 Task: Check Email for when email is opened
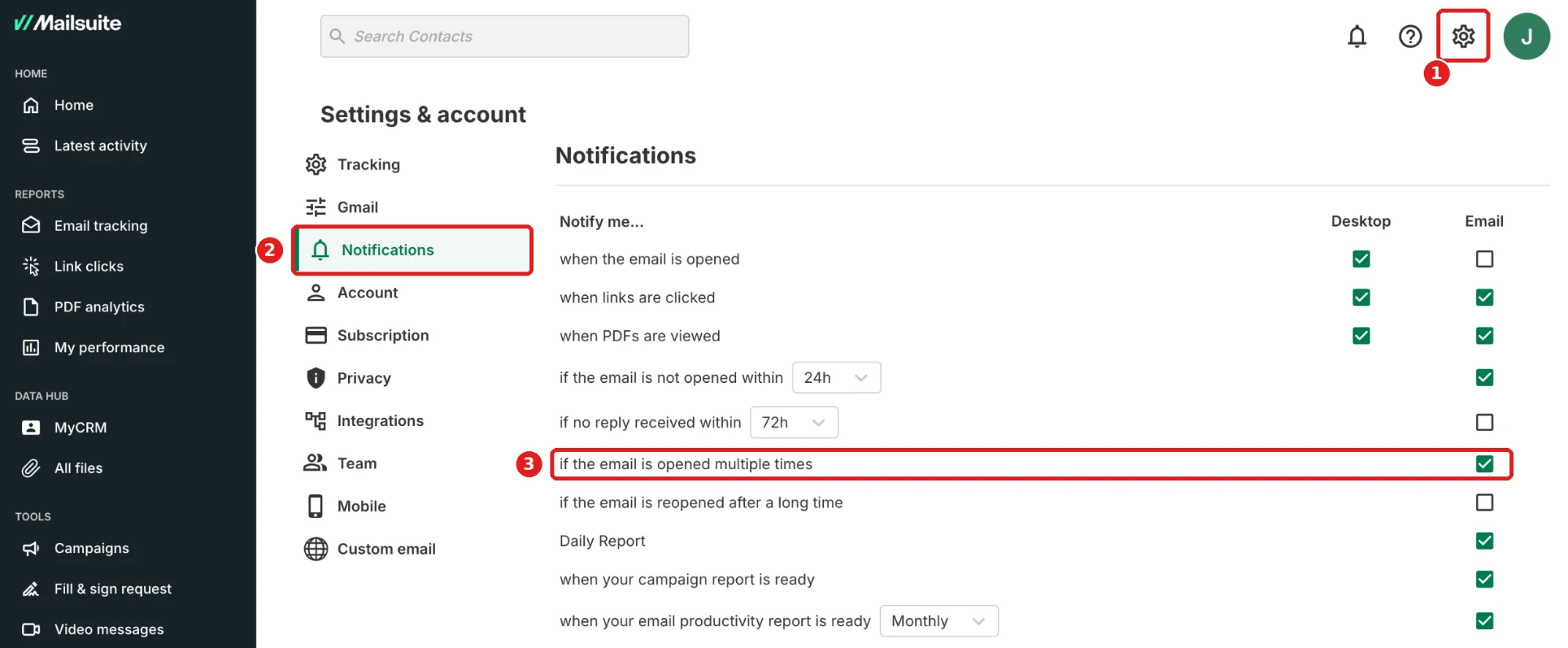coord(1484,259)
